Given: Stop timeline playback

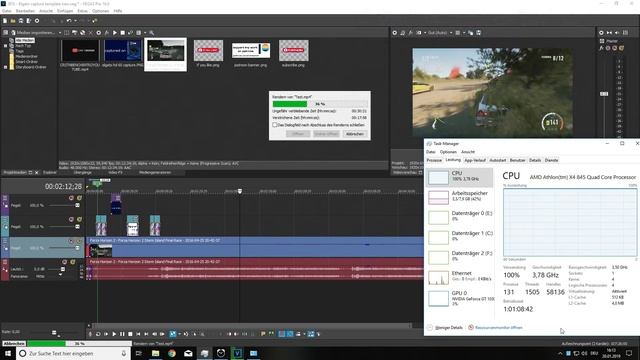Looking at the screenshot, I should (130, 334).
